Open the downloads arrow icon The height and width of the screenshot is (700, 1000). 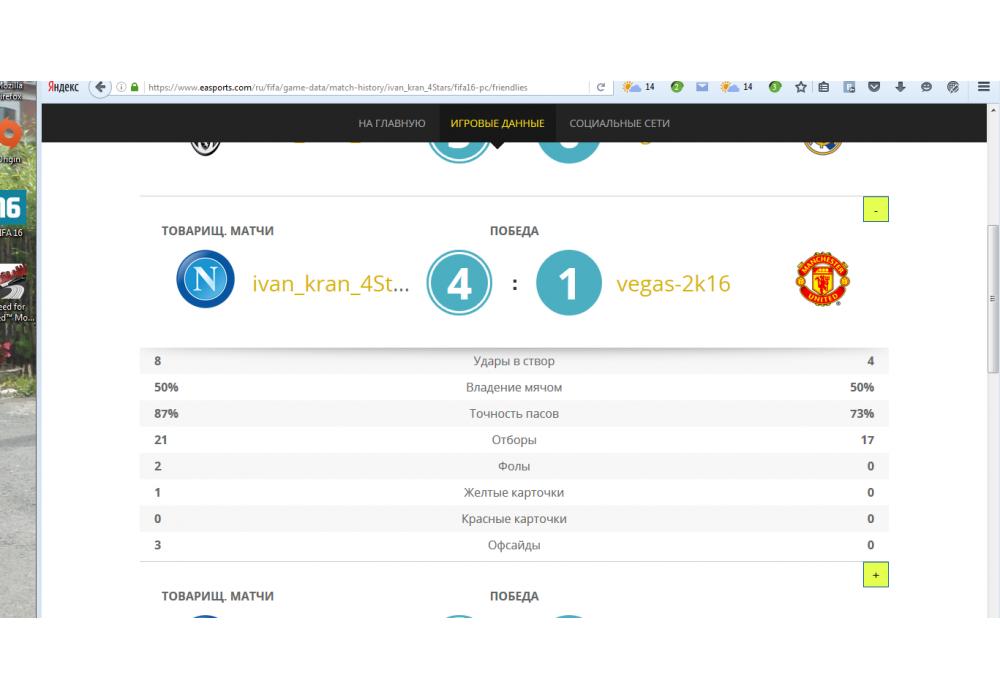click(901, 87)
